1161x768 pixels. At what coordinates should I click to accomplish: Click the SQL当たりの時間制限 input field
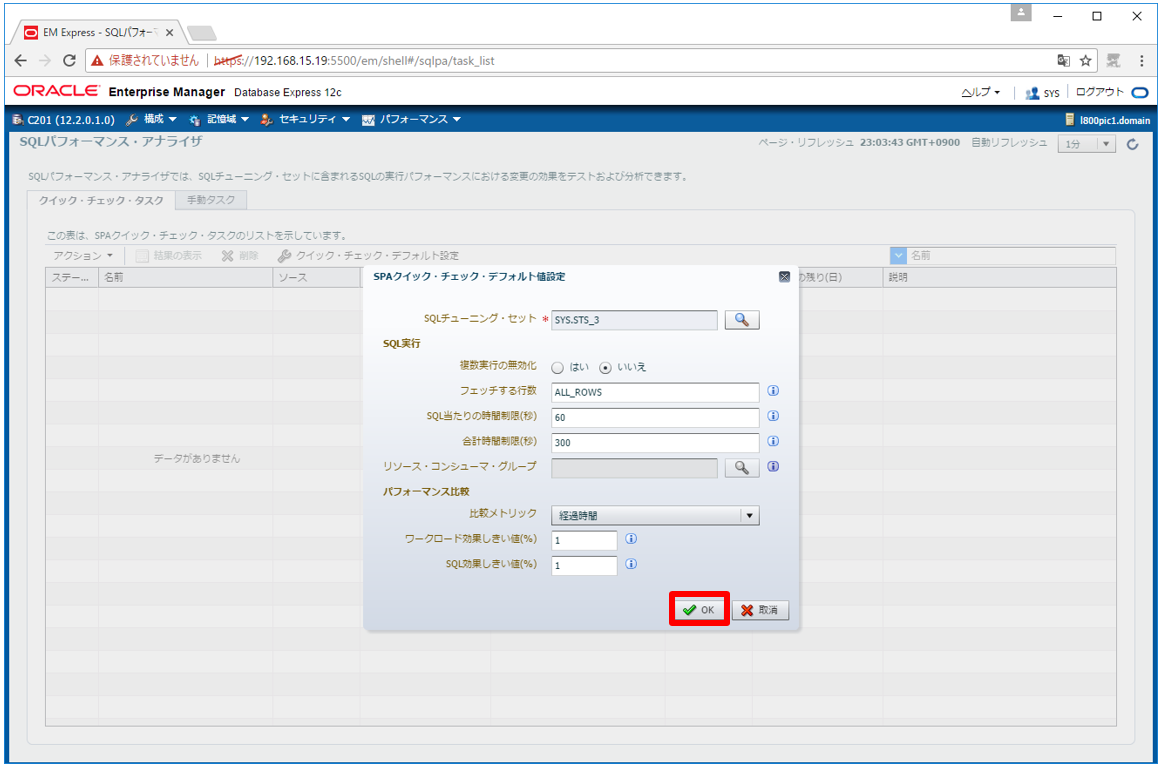coord(655,418)
